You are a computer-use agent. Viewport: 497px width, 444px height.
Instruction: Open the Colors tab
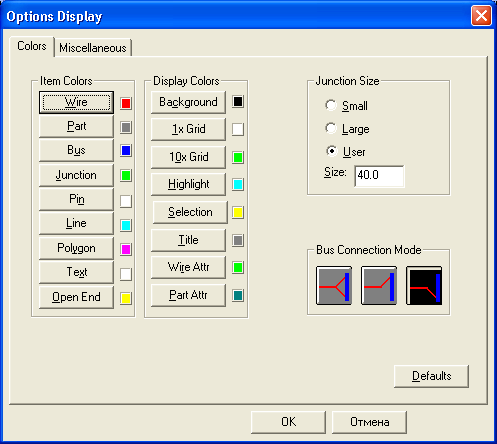[x=32, y=46]
